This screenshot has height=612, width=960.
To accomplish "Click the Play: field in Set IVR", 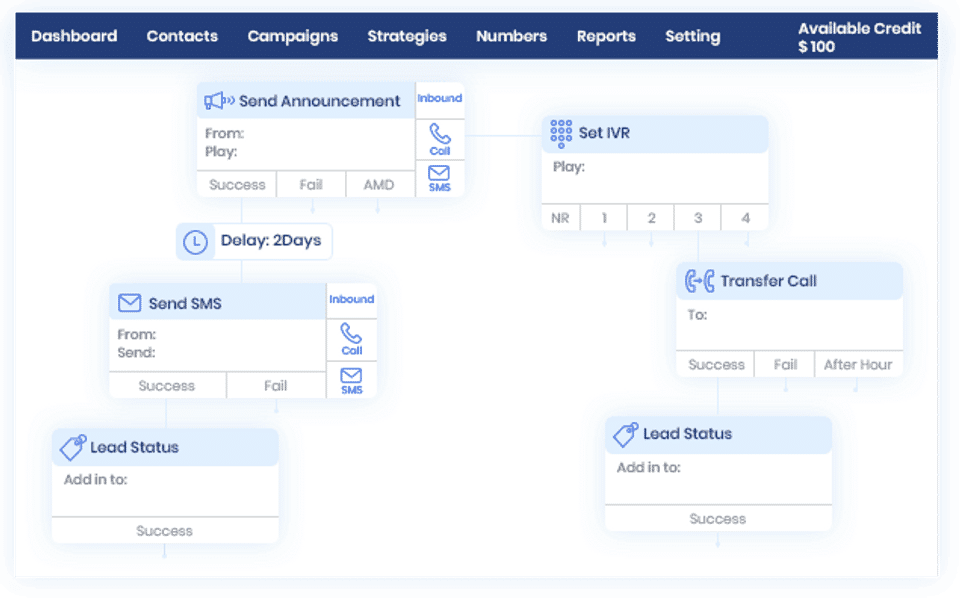I will [x=569, y=167].
